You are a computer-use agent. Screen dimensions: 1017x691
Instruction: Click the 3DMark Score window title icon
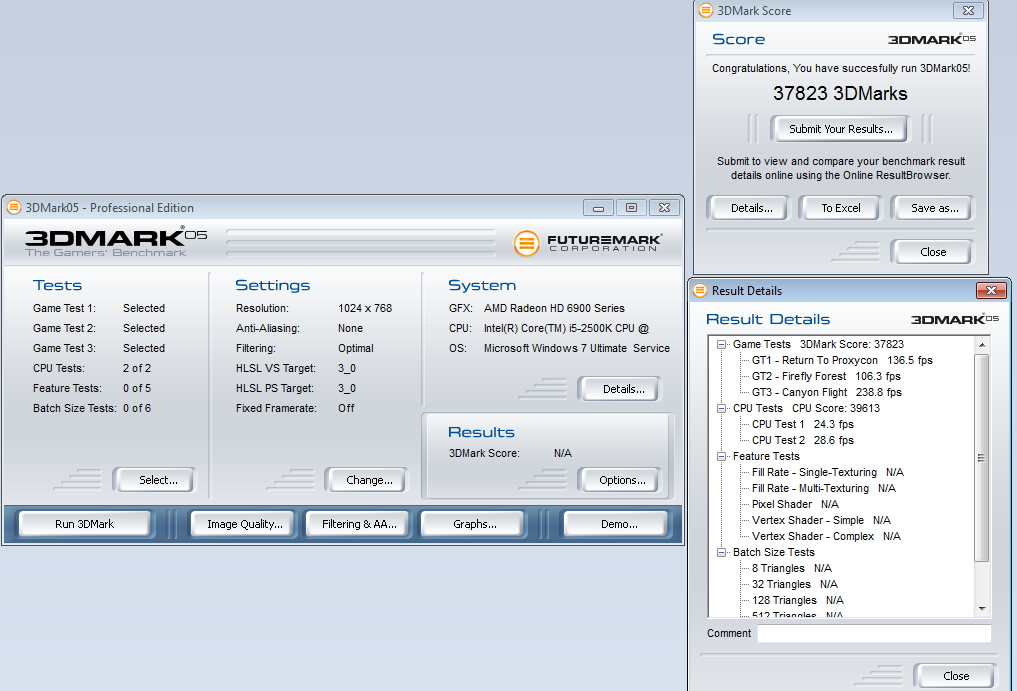click(x=705, y=10)
